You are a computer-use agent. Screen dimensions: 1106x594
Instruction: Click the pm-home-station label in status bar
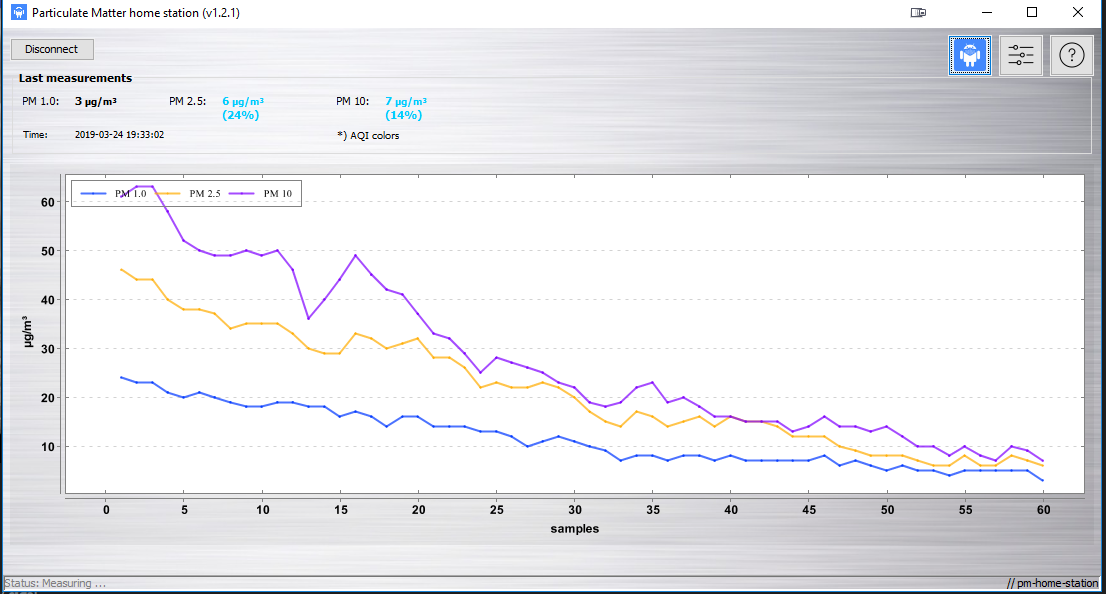pyautogui.click(x=1052, y=583)
